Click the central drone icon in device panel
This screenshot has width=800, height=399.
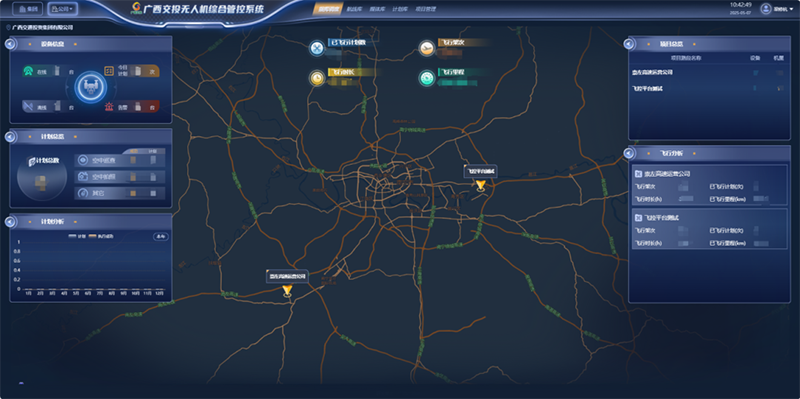[90, 88]
